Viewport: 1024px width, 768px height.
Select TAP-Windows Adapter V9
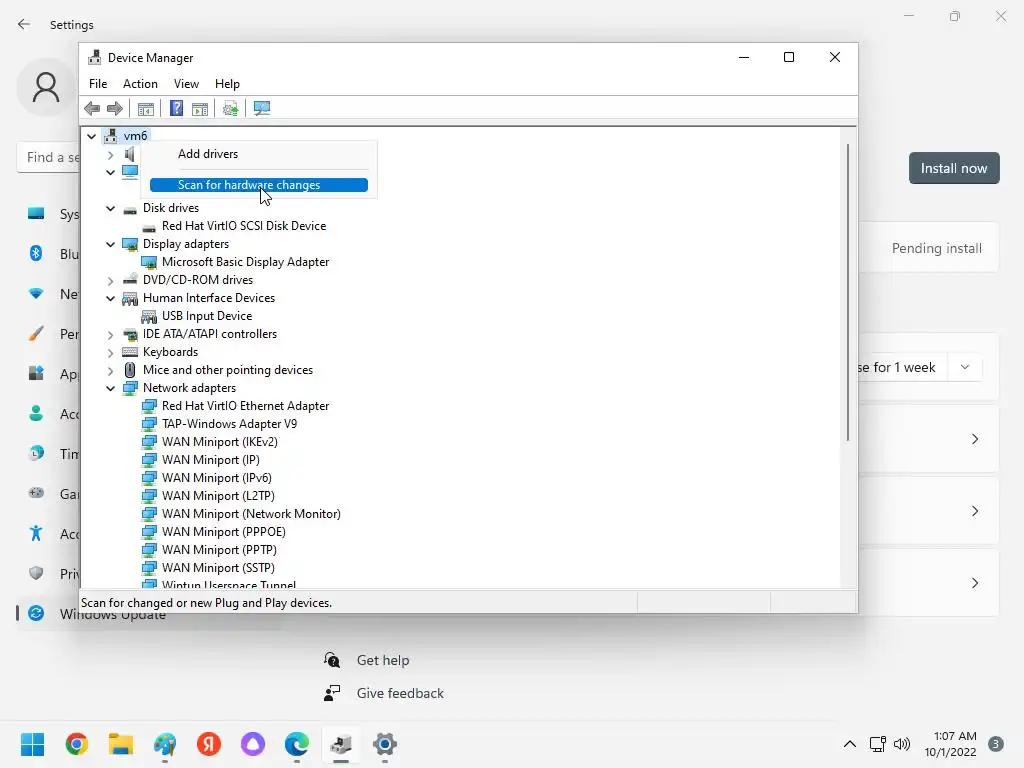pyautogui.click(x=229, y=424)
